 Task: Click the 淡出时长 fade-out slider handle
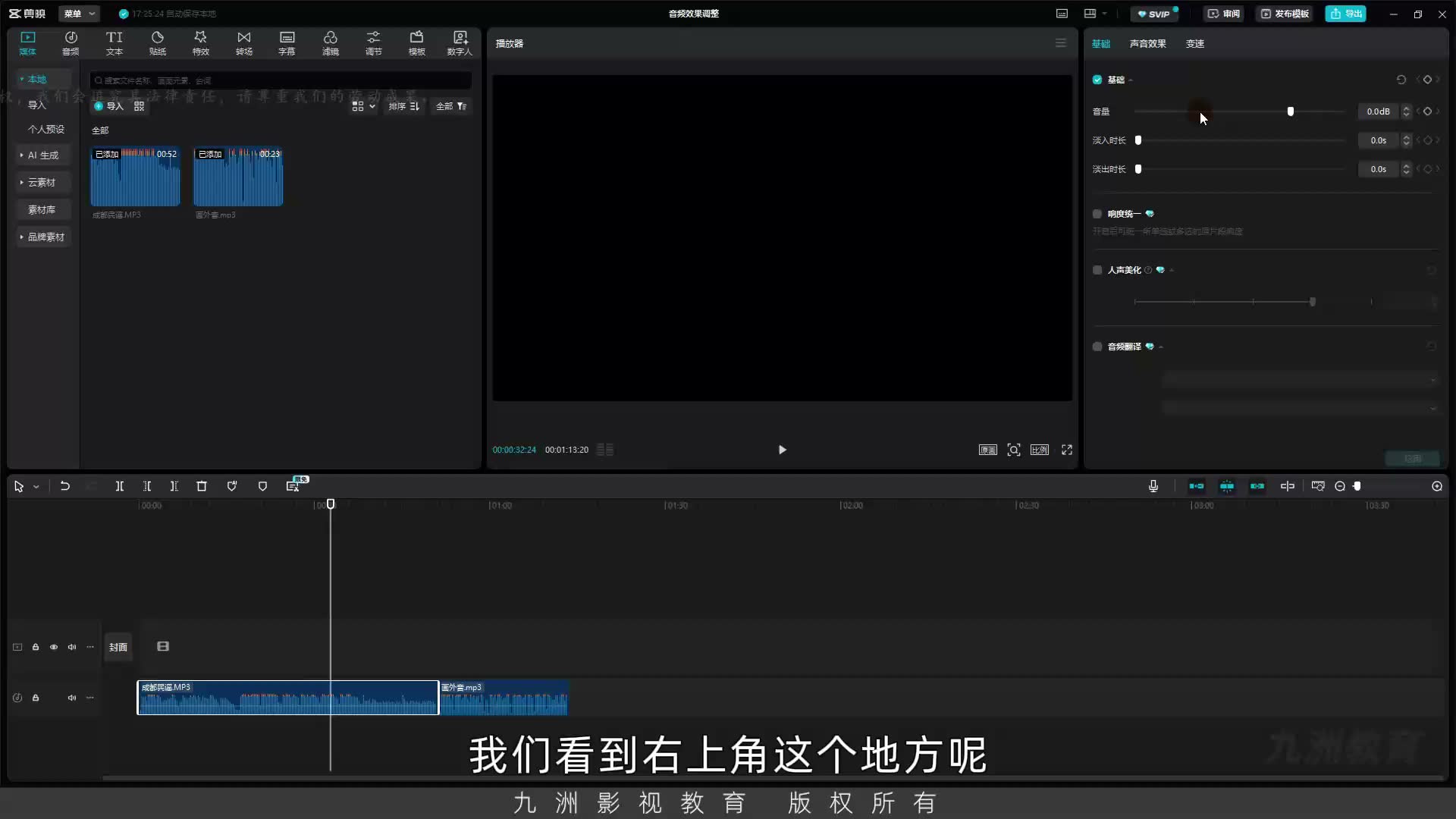1138,169
